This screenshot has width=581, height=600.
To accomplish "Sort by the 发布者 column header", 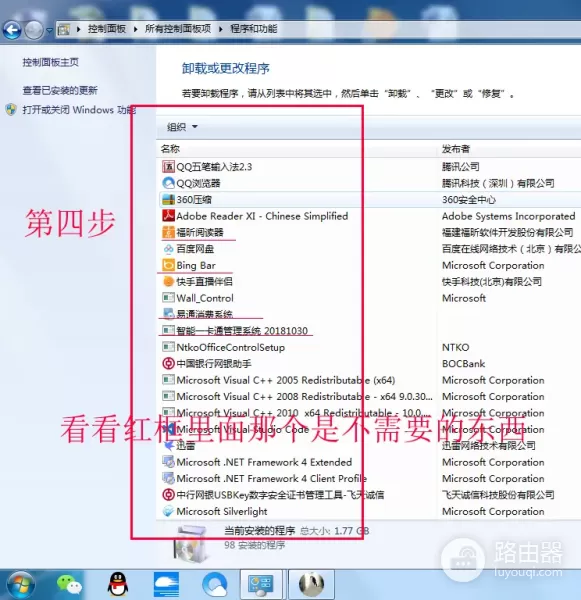I will click(x=456, y=149).
